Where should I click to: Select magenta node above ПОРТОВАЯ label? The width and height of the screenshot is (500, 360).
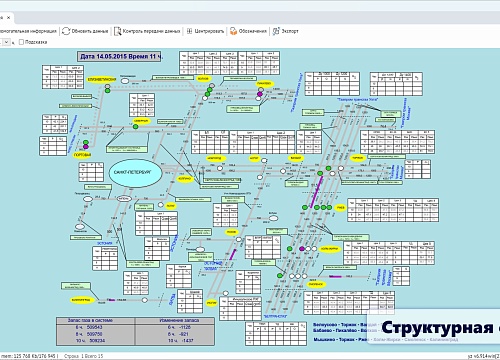[x=86, y=147]
